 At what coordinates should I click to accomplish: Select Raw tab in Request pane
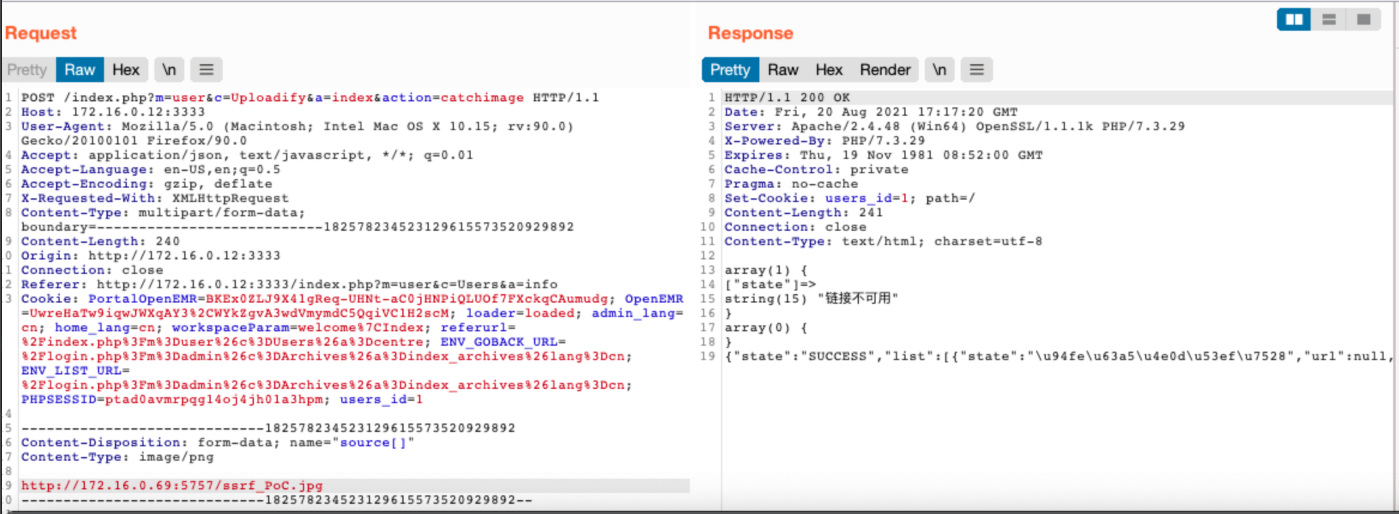click(x=80, y=69)
